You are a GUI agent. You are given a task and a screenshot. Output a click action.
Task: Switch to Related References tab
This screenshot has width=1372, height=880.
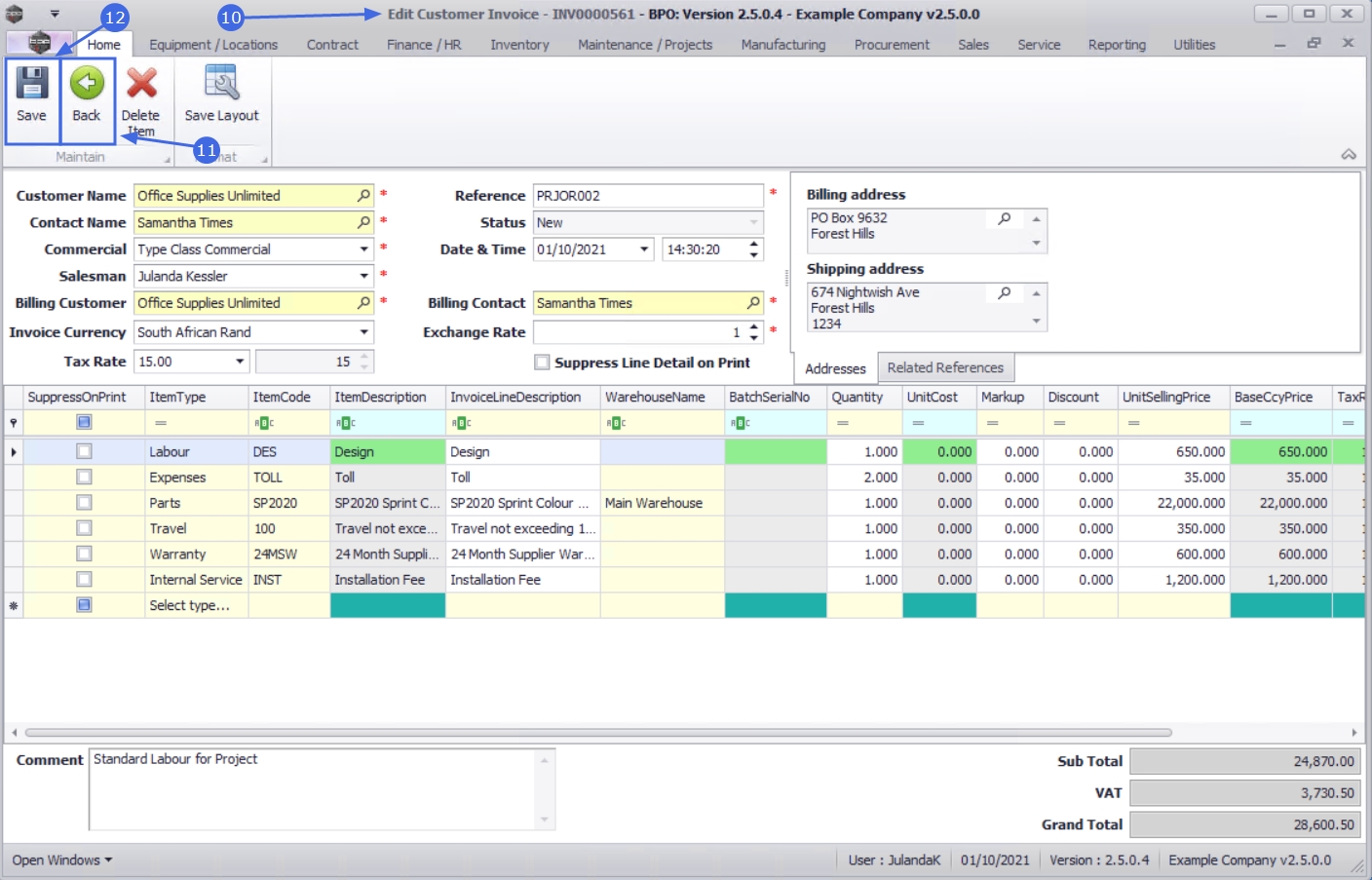(x=944, y=368)
